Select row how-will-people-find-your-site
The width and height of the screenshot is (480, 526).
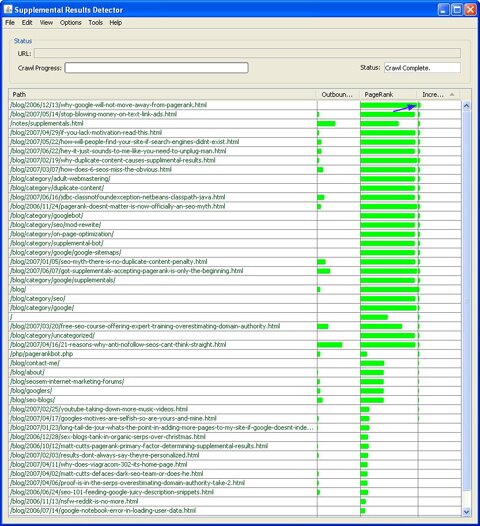[x=235, y=142]
